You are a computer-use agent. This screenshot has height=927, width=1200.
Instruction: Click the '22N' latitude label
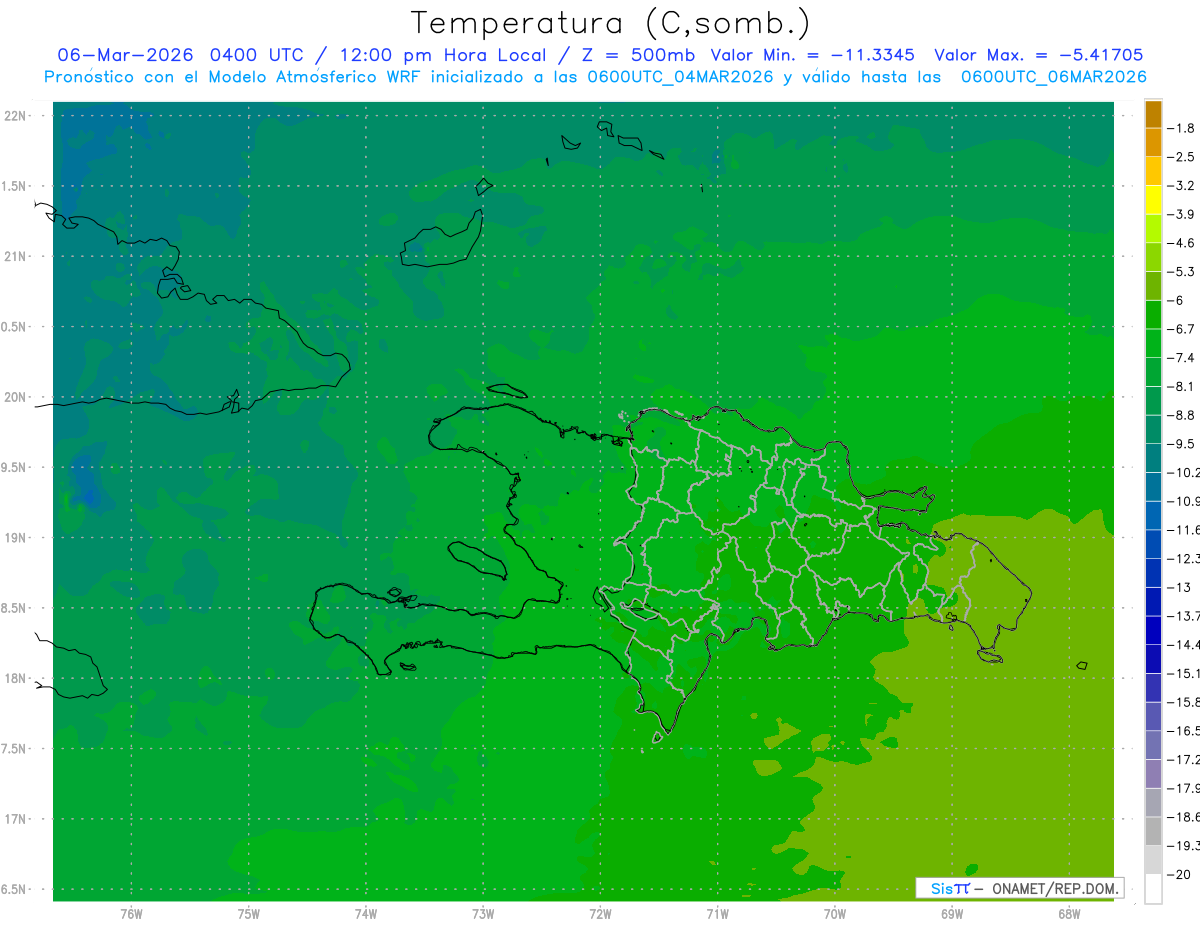pos(16,116)
